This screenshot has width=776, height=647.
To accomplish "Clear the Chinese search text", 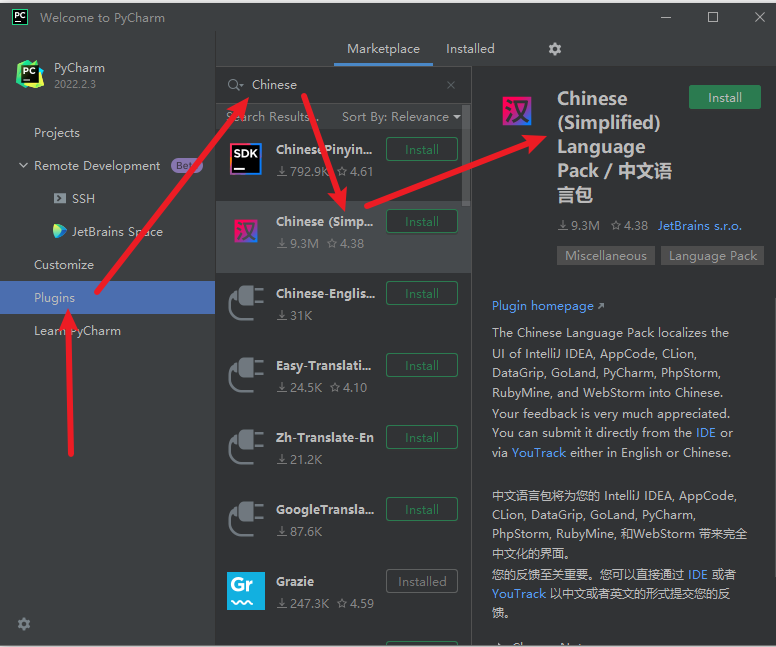I will [x=451, y=85].
